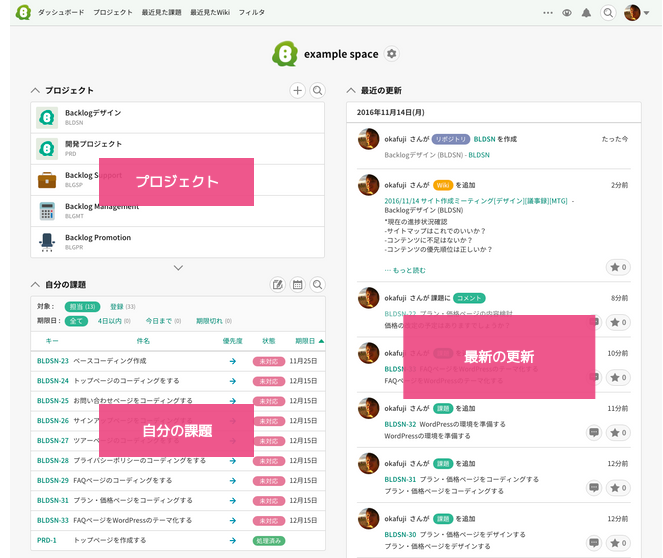Screen dimensions: 663x558
Task: Add a new project with the plus icon
Action: (298, 90)
